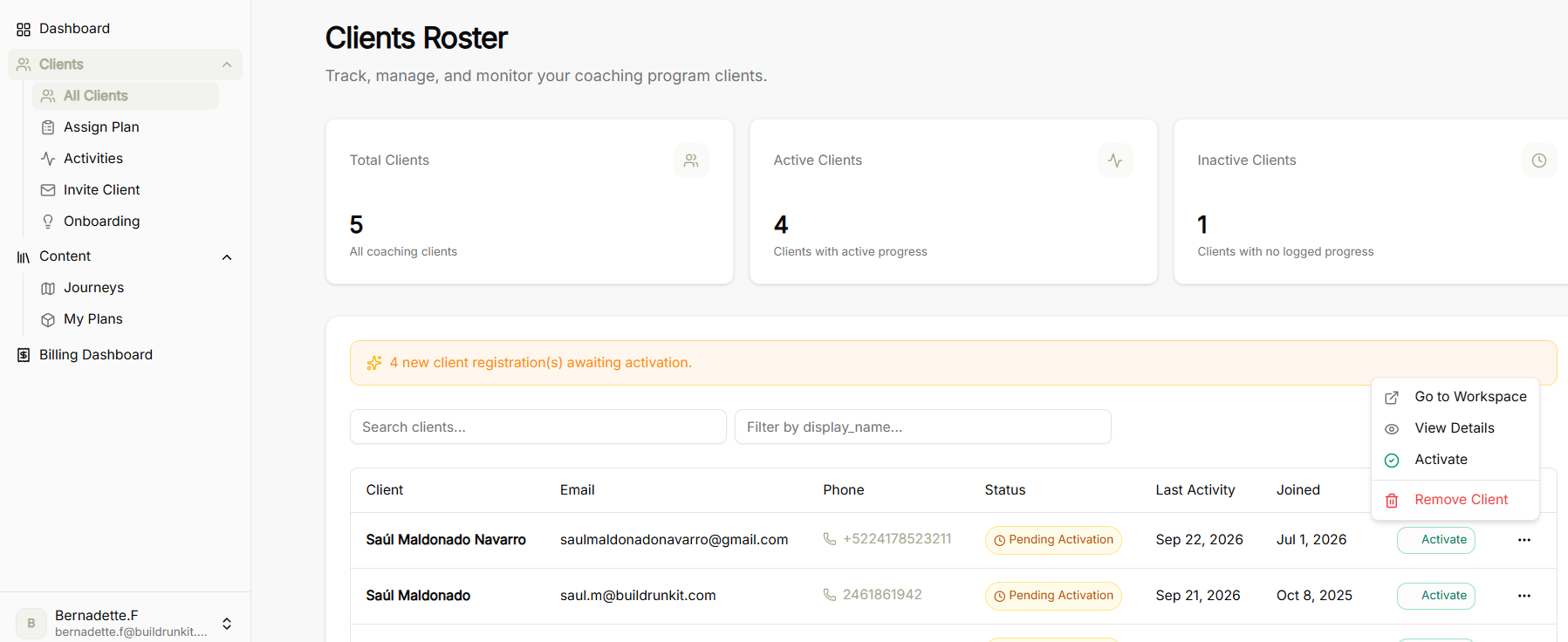Activate the saul.m@buildrunkit.com client
Screen dimensions: 1568x642
[x=1436, y=596]
